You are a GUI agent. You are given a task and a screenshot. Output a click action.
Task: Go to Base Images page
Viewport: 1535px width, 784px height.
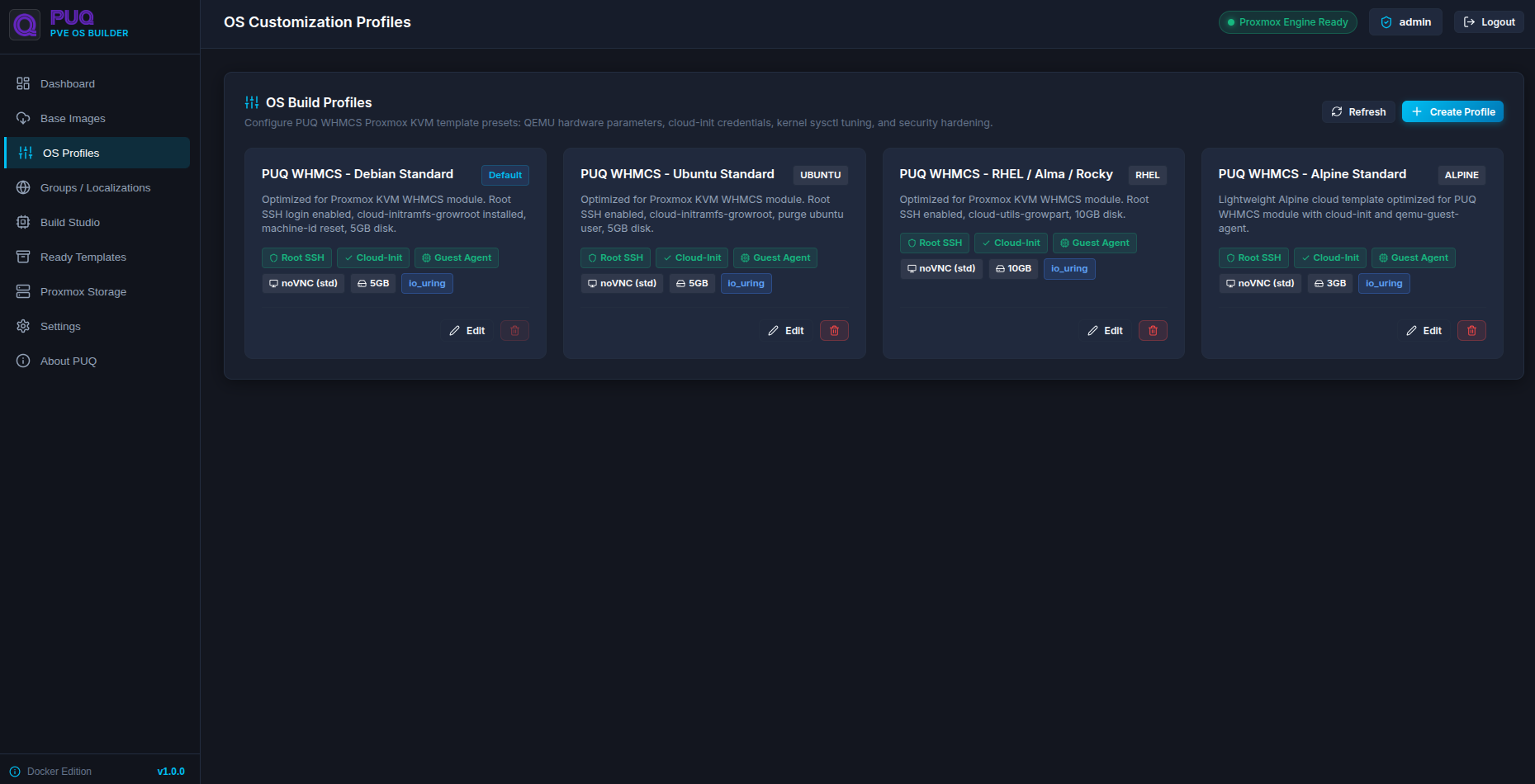(x=99, y=118)
